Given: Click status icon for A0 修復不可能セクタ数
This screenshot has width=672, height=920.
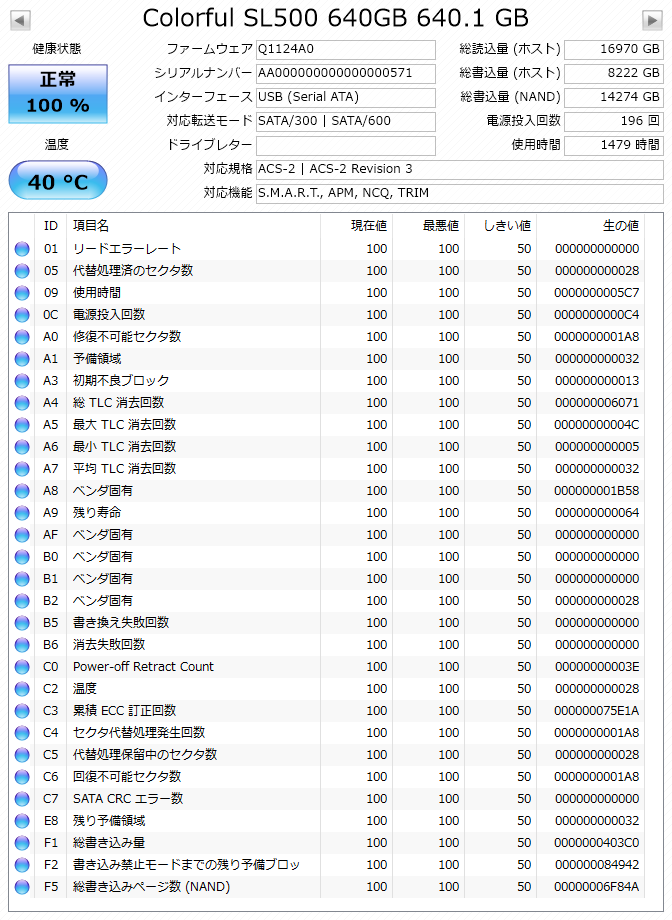Looking at the screenshot, I should [22, 337].
